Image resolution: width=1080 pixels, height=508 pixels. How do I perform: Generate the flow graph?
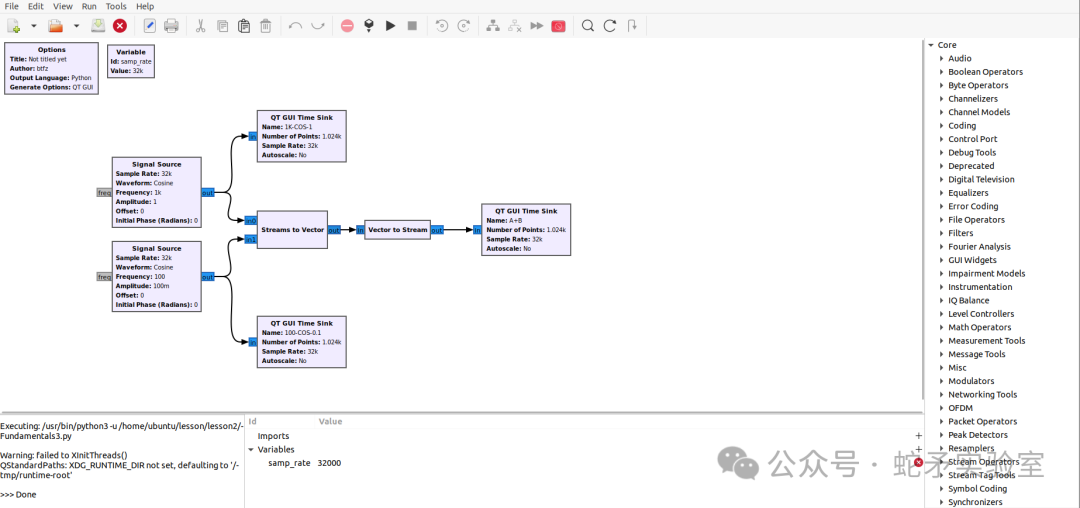coord(368,26)
